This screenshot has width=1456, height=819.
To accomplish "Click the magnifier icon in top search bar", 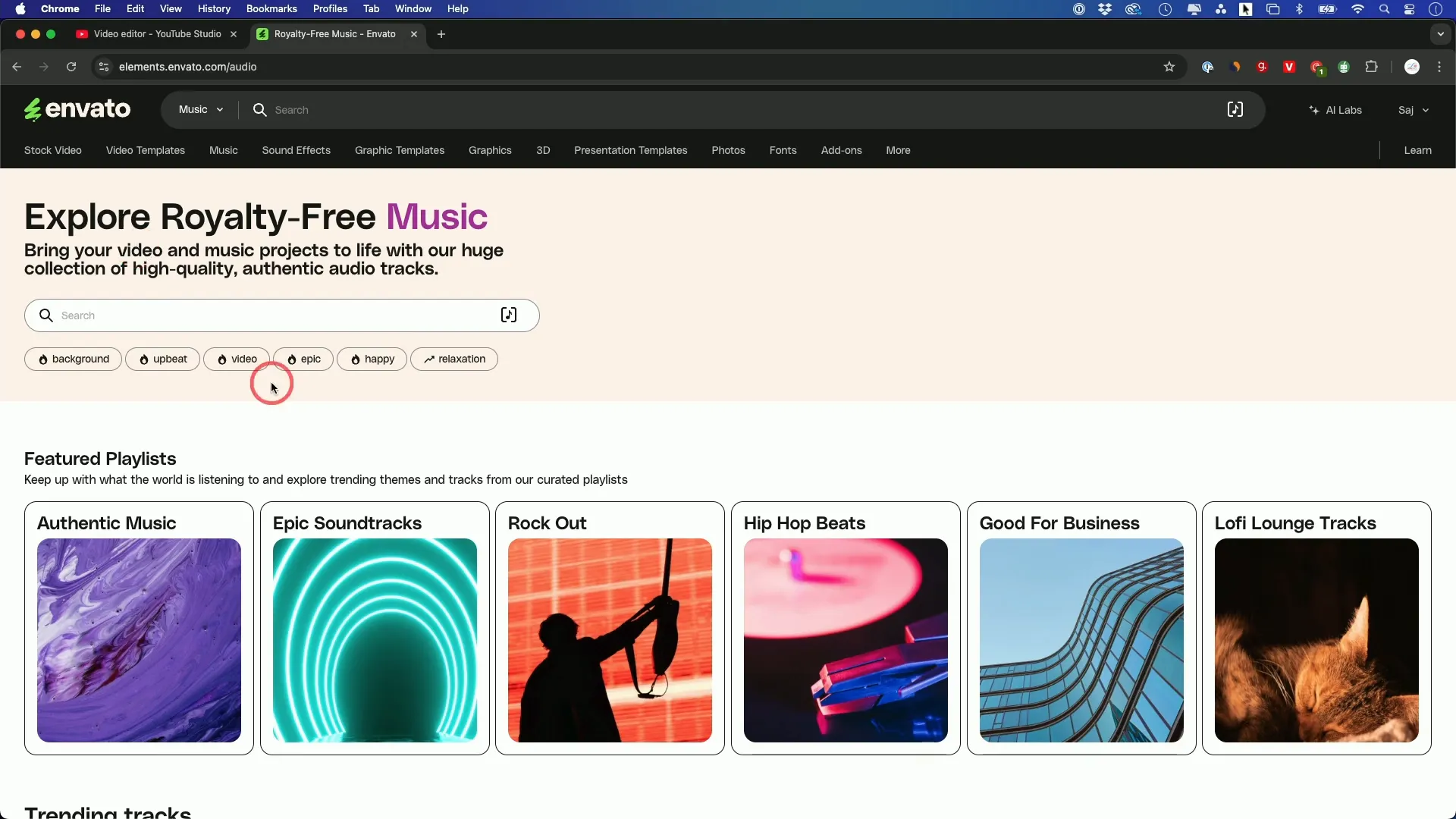I will click(x=259, y=110).
